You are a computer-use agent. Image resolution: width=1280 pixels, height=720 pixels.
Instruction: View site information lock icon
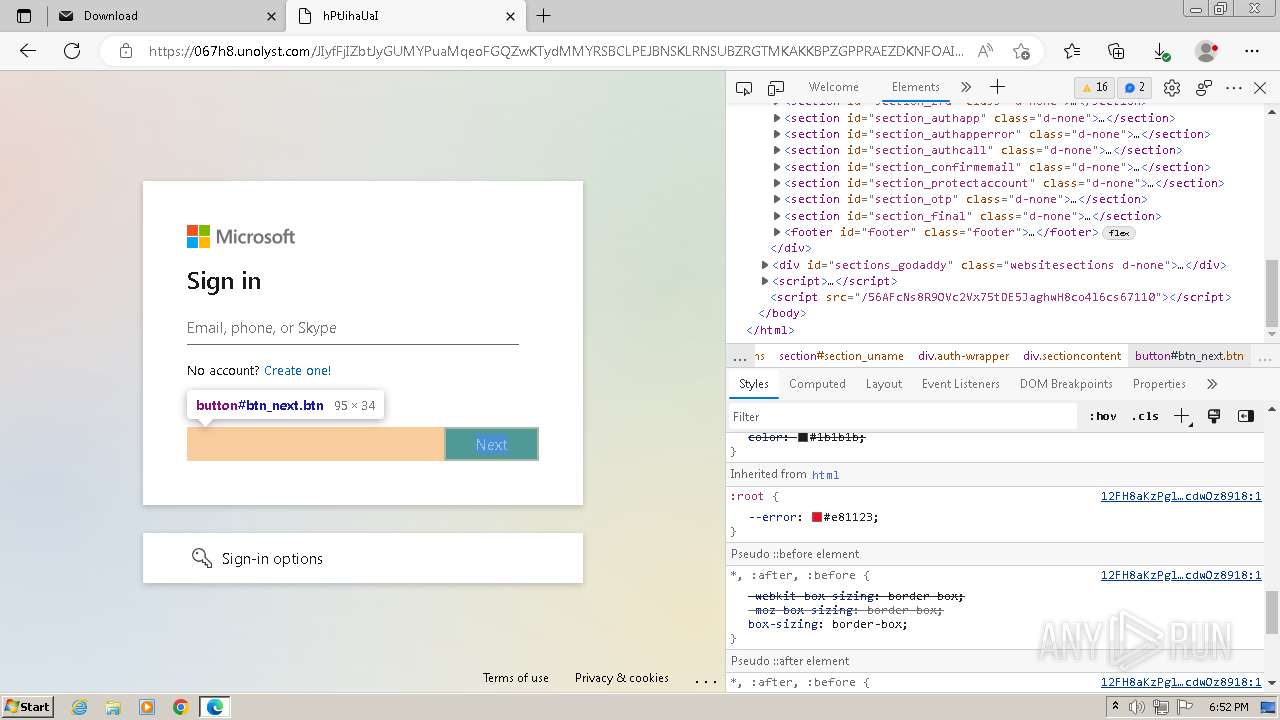(125, 51)
